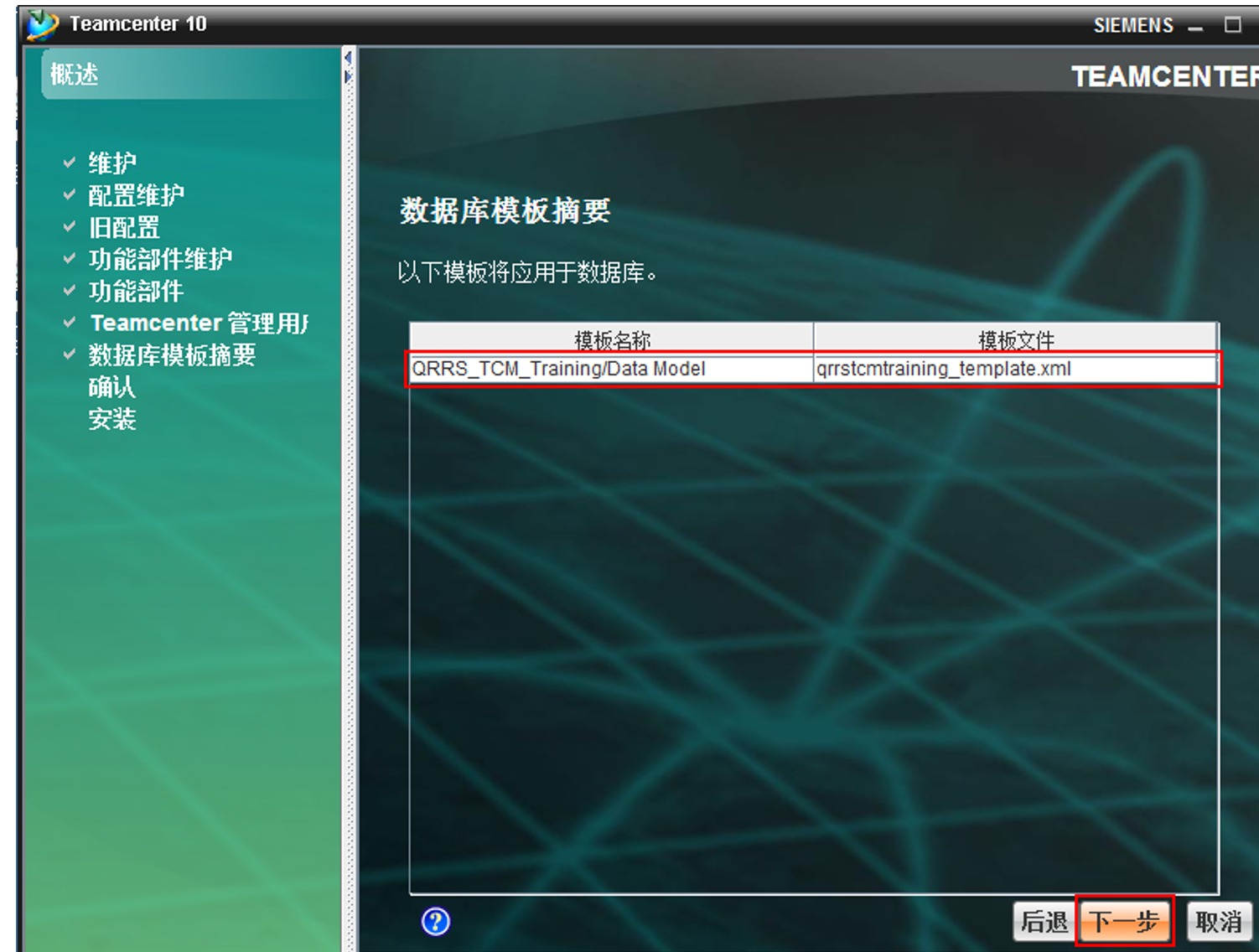Screen dimensions: 1259x952
Task: Click the checkmark icon beside 功能部件
Action: click(x=70, y=290)
